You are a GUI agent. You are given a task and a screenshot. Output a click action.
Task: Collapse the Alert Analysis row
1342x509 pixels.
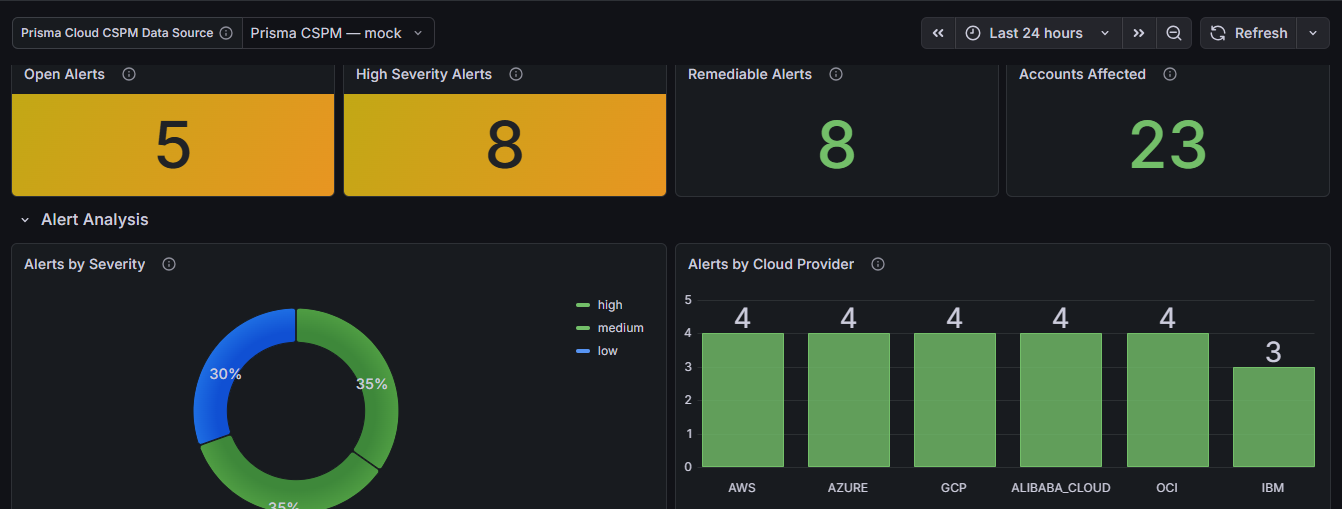tap(25, 220)
